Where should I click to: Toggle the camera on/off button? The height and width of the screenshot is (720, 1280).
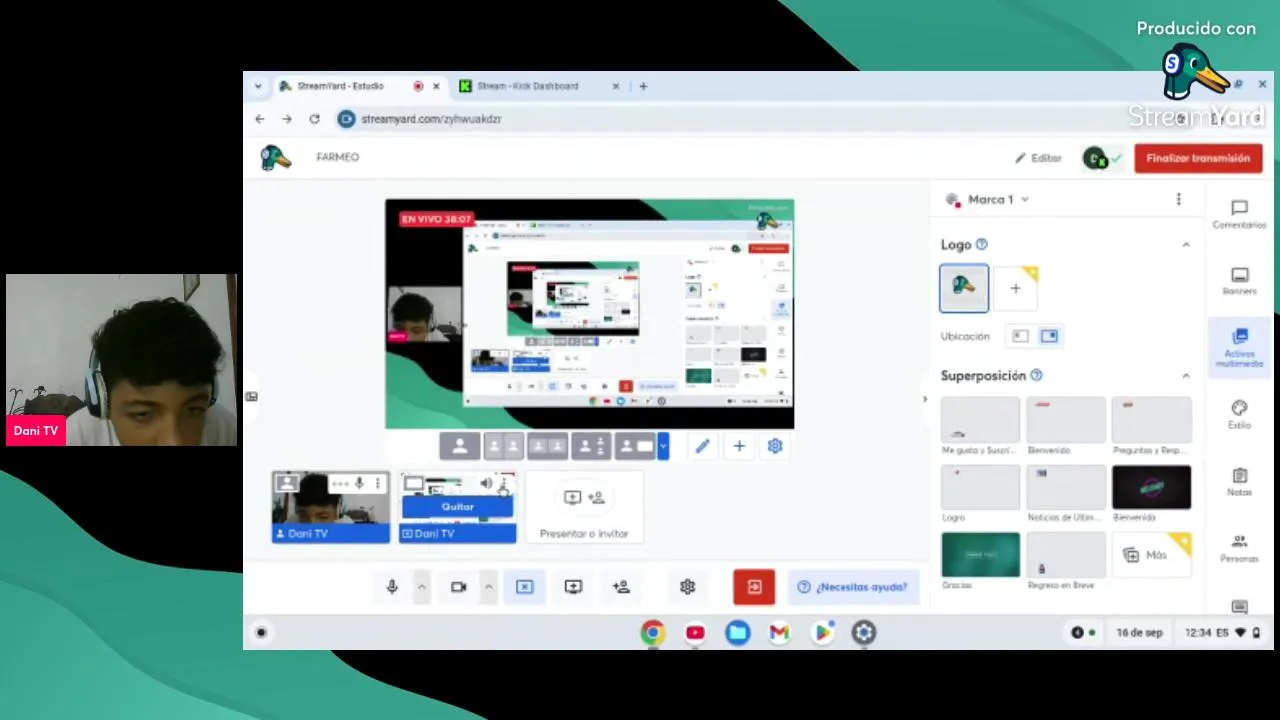click(x=459, y=587)
